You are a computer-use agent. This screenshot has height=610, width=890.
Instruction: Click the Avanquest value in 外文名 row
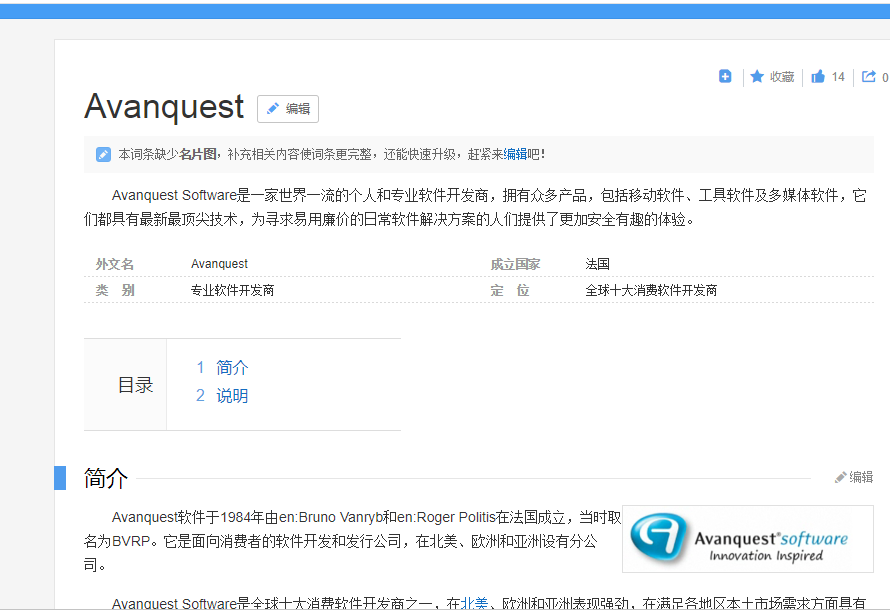[219, 264]
